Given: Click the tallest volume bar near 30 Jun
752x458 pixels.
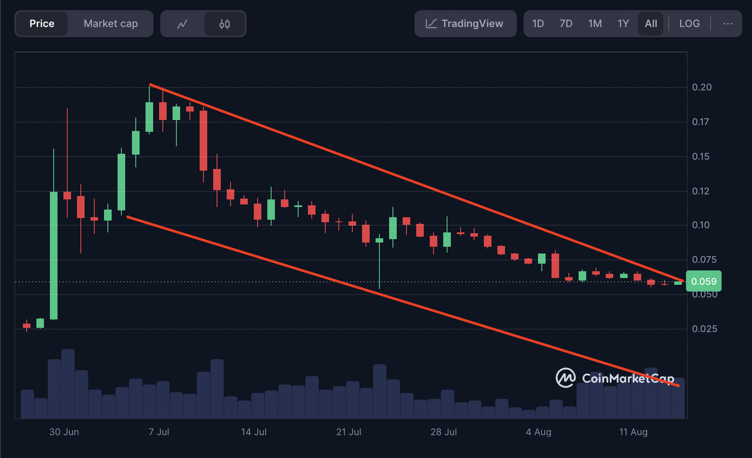Looking at the screenshot, I should [68, 383].
